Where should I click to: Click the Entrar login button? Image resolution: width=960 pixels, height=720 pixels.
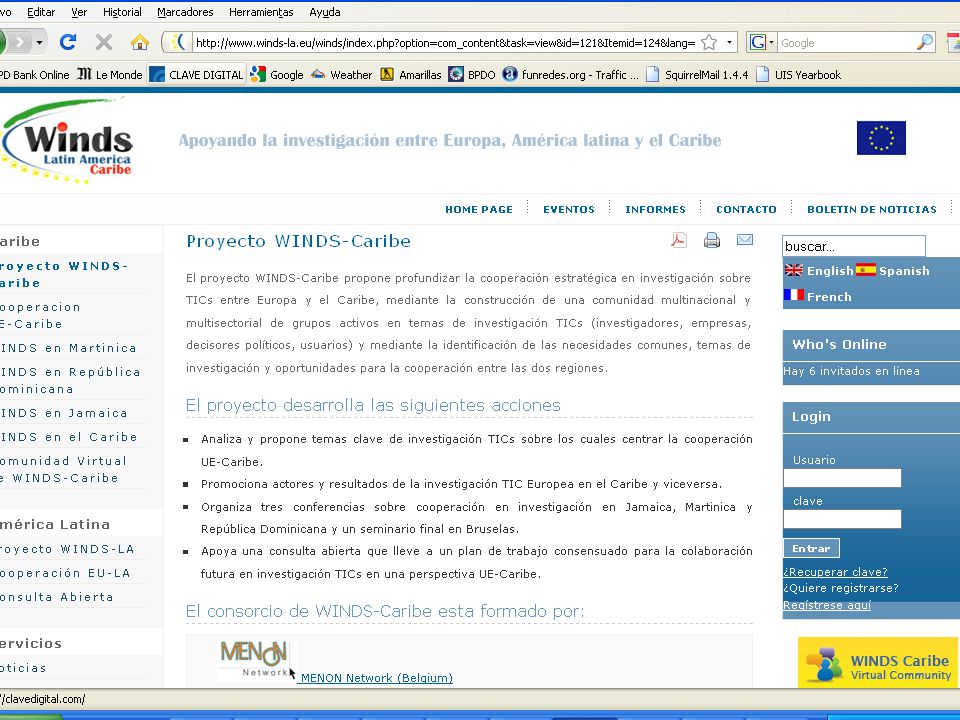point(811,548)
